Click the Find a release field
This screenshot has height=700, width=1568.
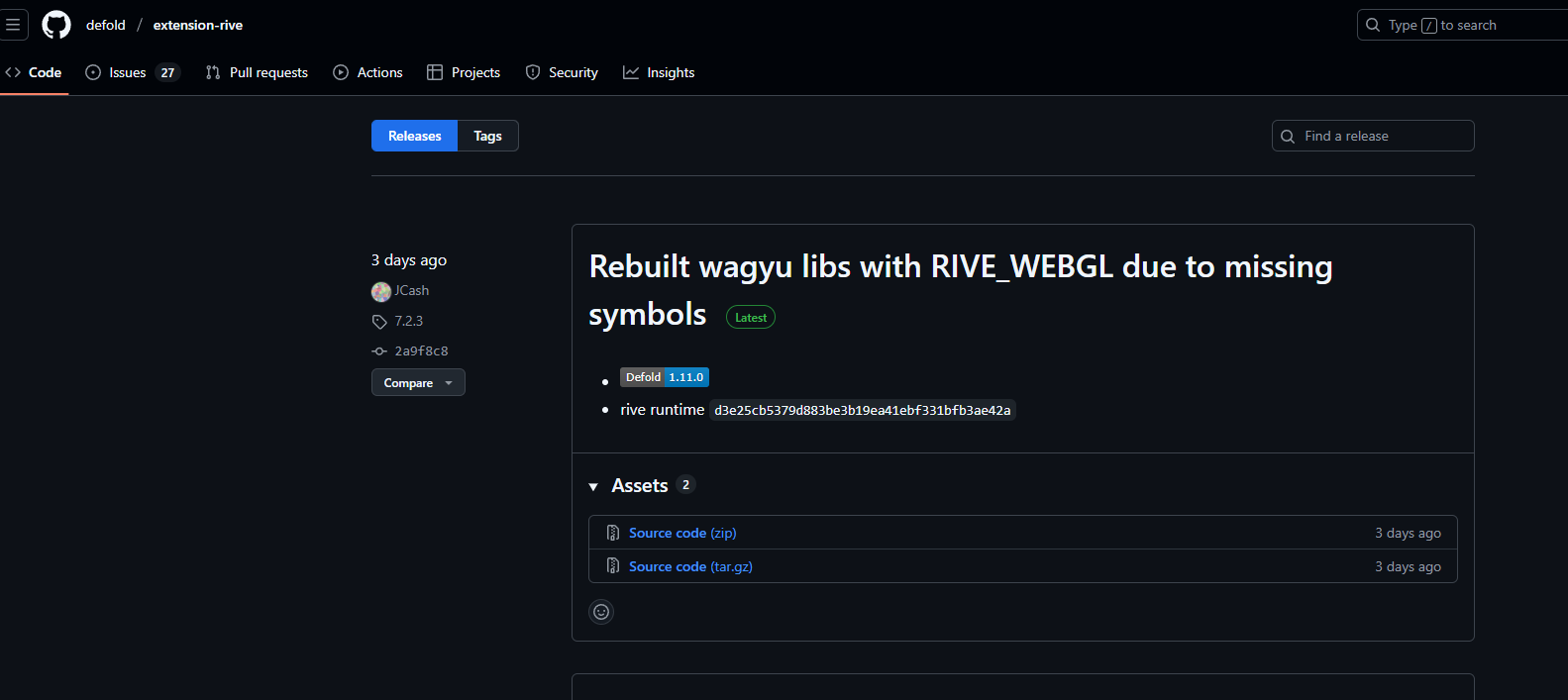click(1373, 136)
